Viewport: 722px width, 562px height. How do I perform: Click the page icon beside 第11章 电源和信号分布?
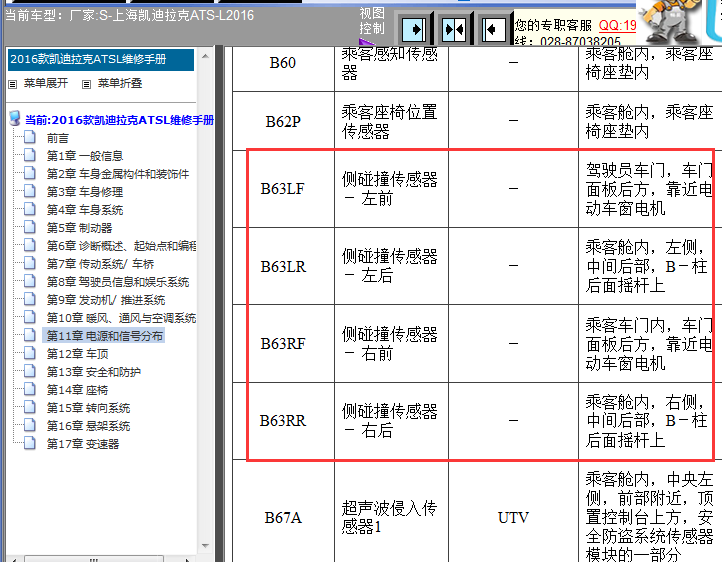(x=29, y=335)
